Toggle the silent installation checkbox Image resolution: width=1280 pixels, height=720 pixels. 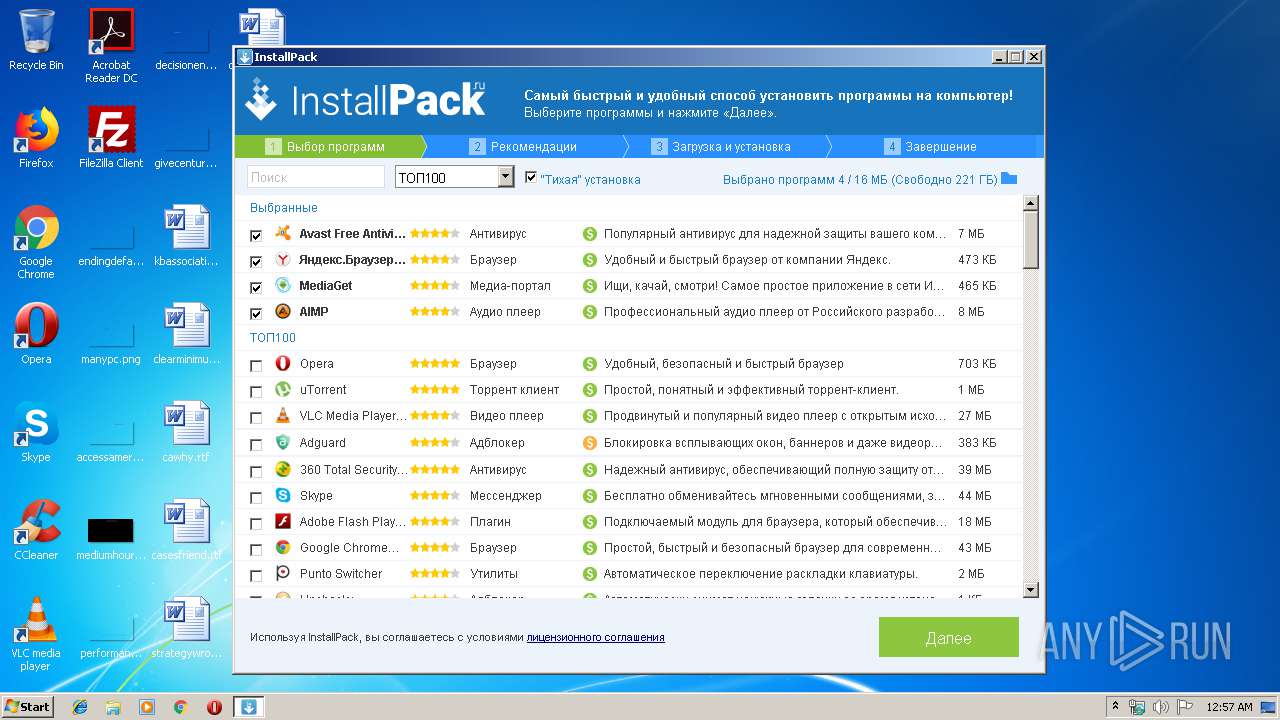click(531, 177)
